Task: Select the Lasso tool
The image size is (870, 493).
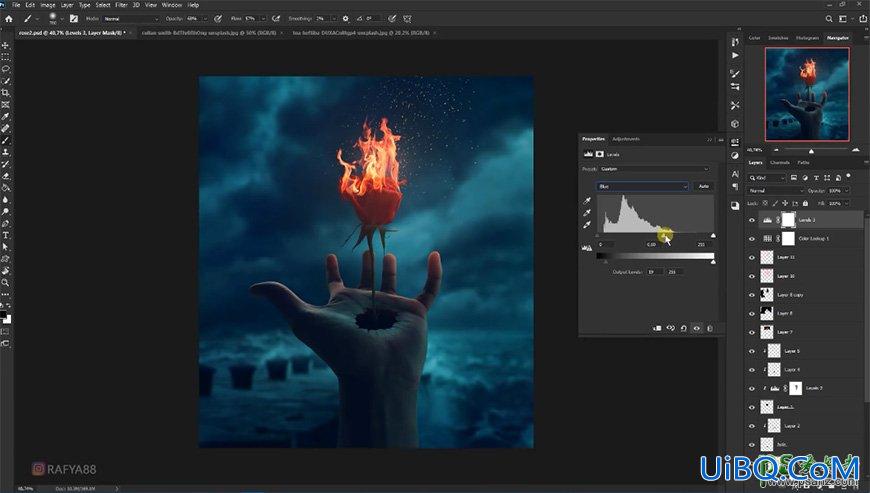Action: 6,69
